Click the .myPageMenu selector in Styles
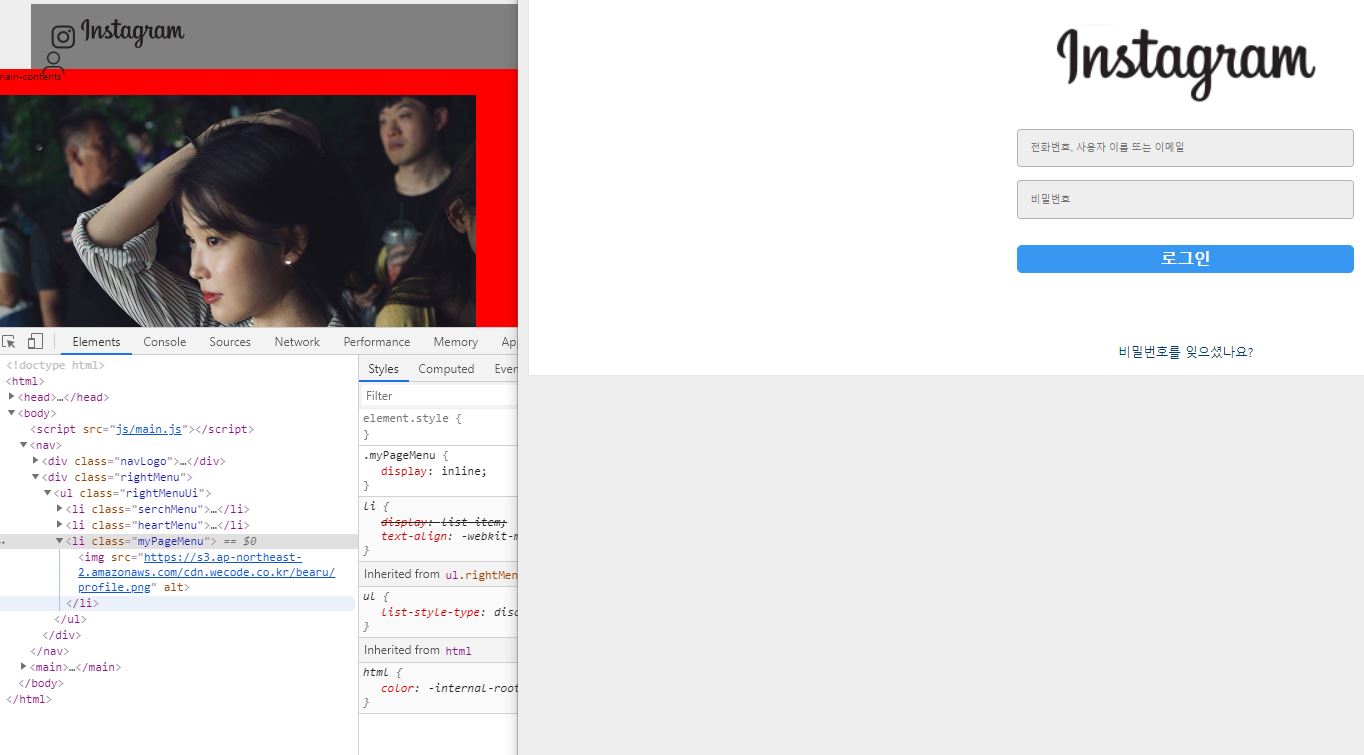Image resolution: width=1364 pixels, height=755 pixels. pyautogui.click(x=400, y=455)
